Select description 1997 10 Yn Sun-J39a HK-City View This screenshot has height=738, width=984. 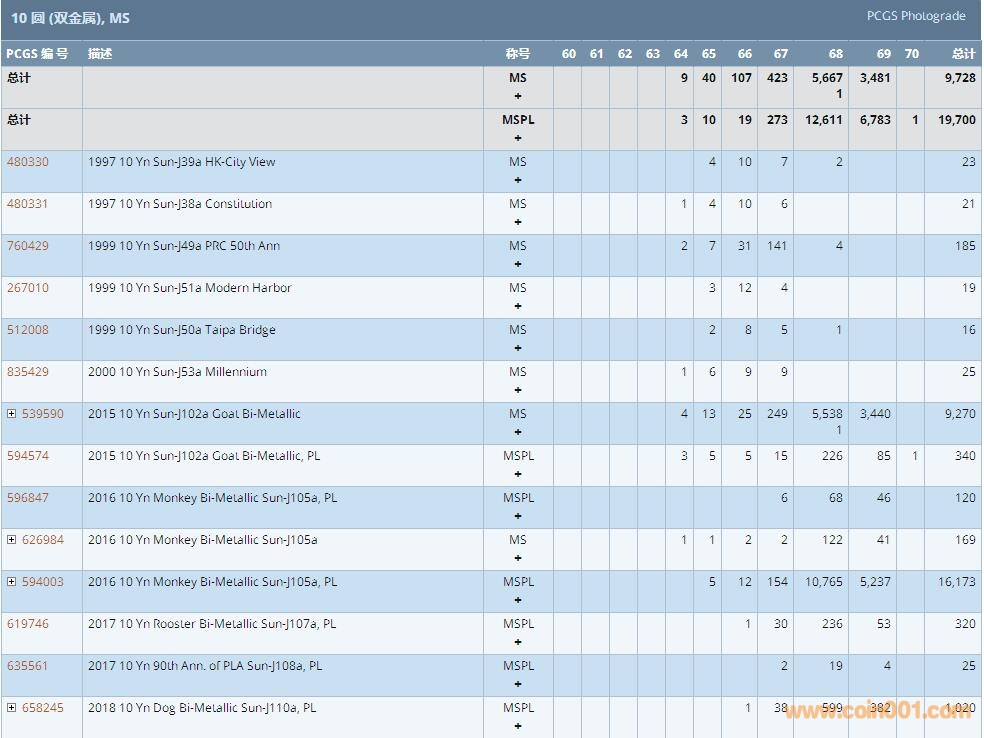click(181, 162)
